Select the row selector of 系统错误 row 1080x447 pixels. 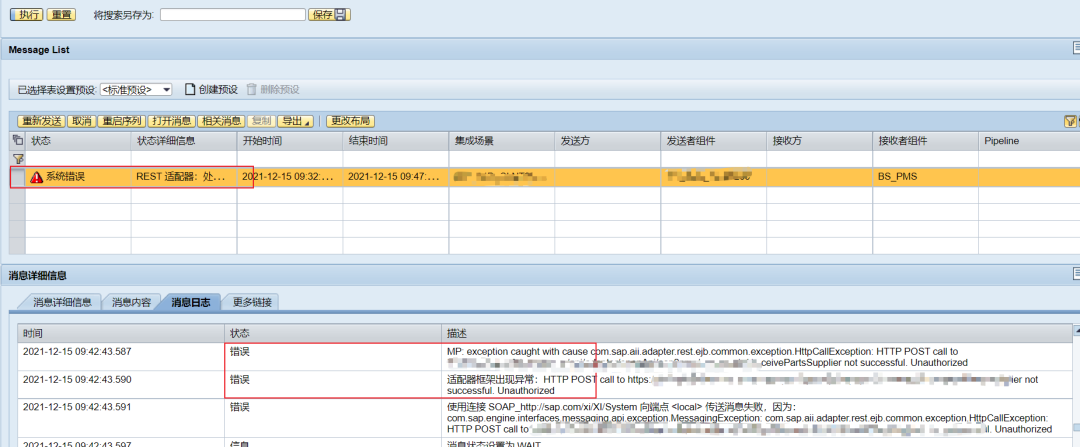[18, 177]
